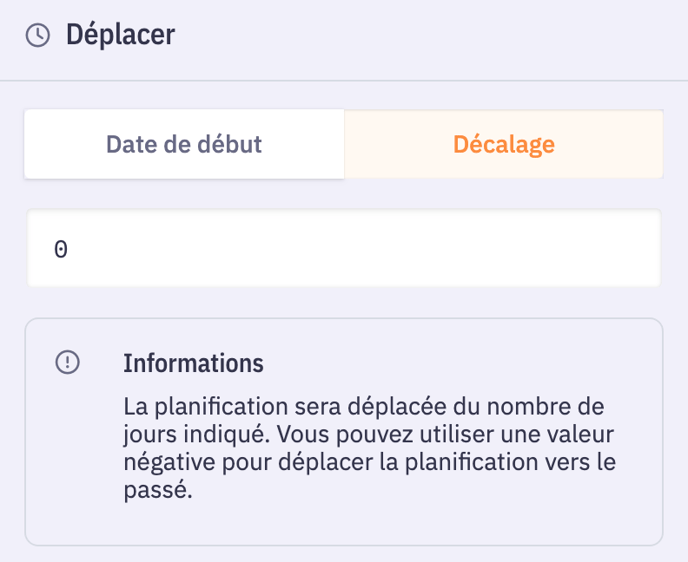688x562 pixels.
Task: Select the Décalage tab
Action: (503, 144)
